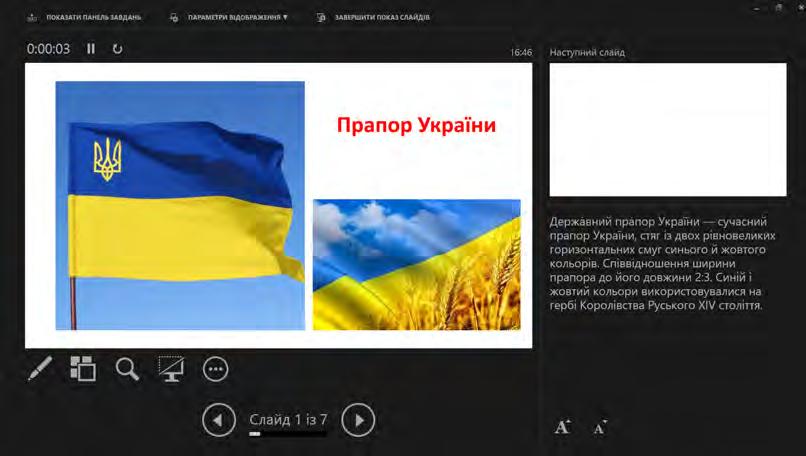Toggle black or unblack slide show screen

[x=171, y=369]
